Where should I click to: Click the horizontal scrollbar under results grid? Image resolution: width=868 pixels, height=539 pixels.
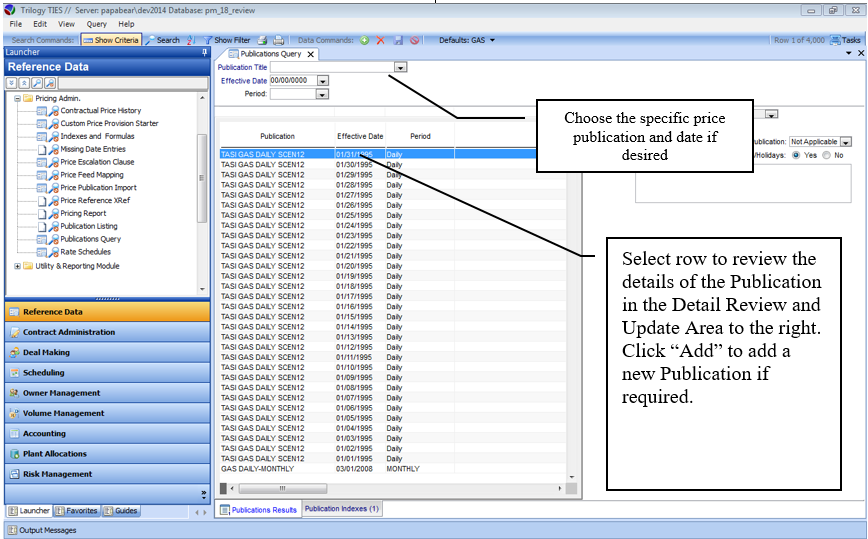click(400, 488)
